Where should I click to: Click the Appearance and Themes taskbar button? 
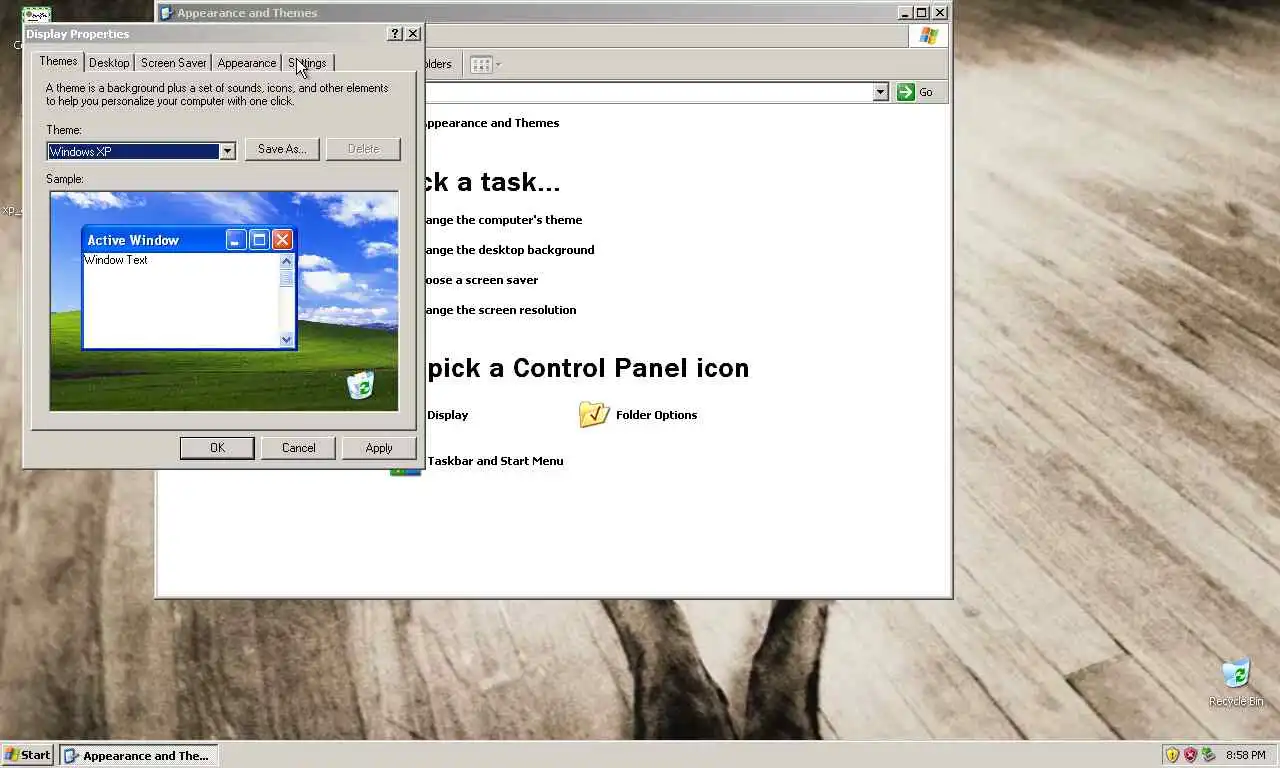pos(138,755)
